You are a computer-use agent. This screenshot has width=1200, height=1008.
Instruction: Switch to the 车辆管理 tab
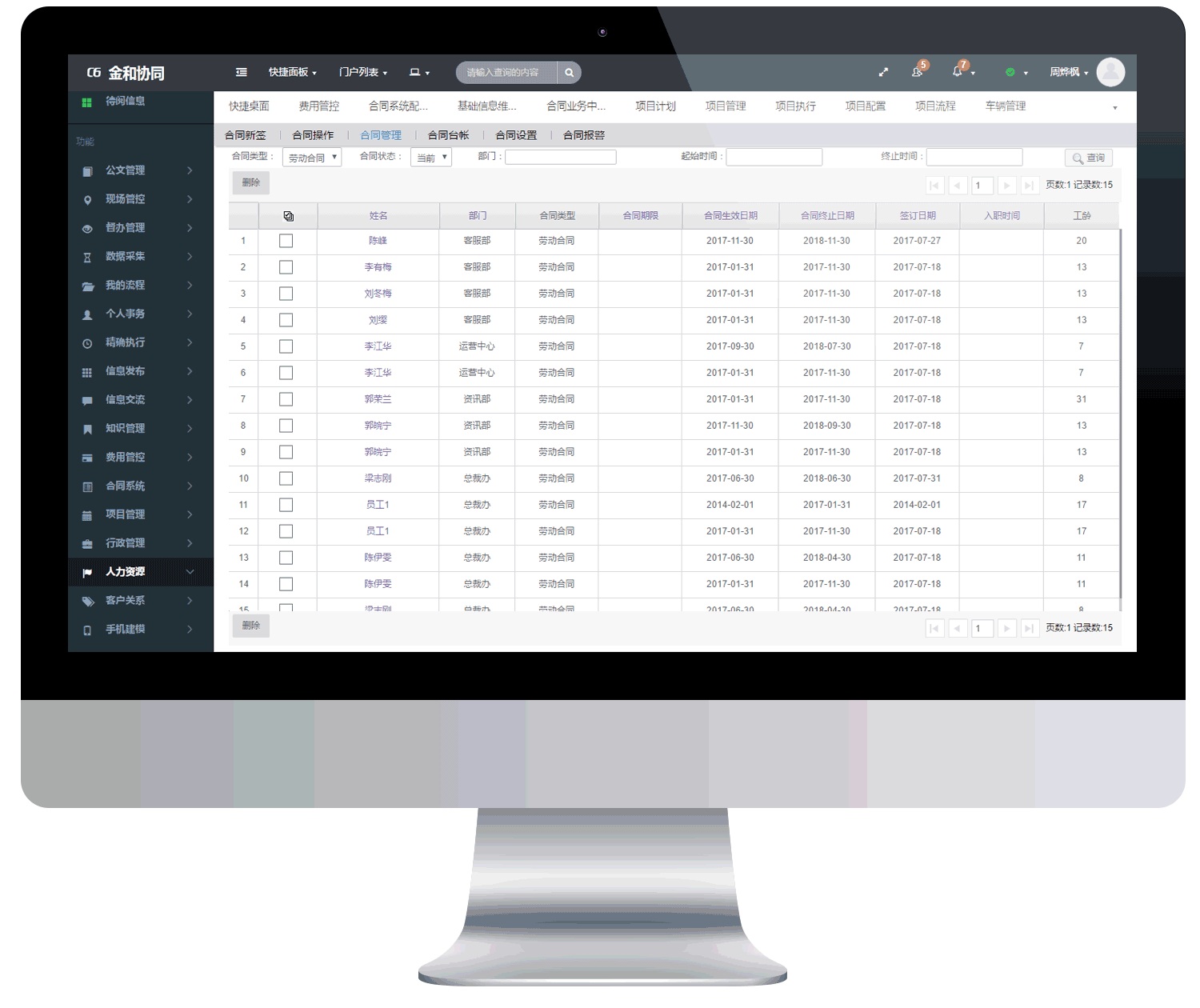pos(1006,106)
